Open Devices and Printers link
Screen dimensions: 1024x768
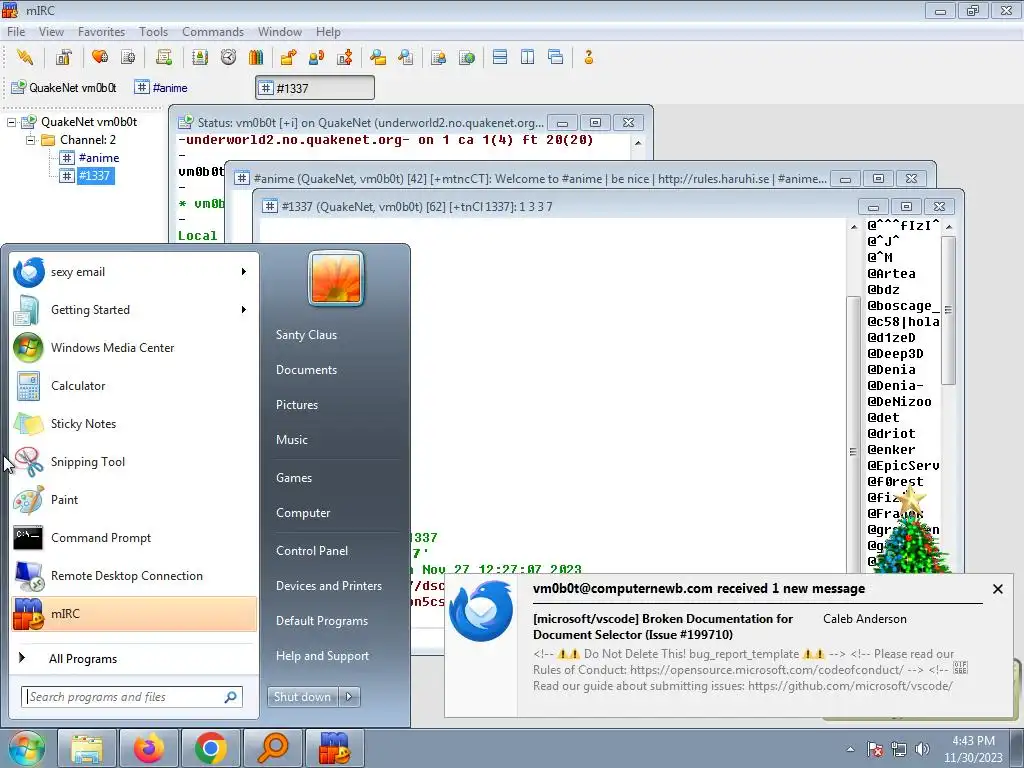[328, 586]
